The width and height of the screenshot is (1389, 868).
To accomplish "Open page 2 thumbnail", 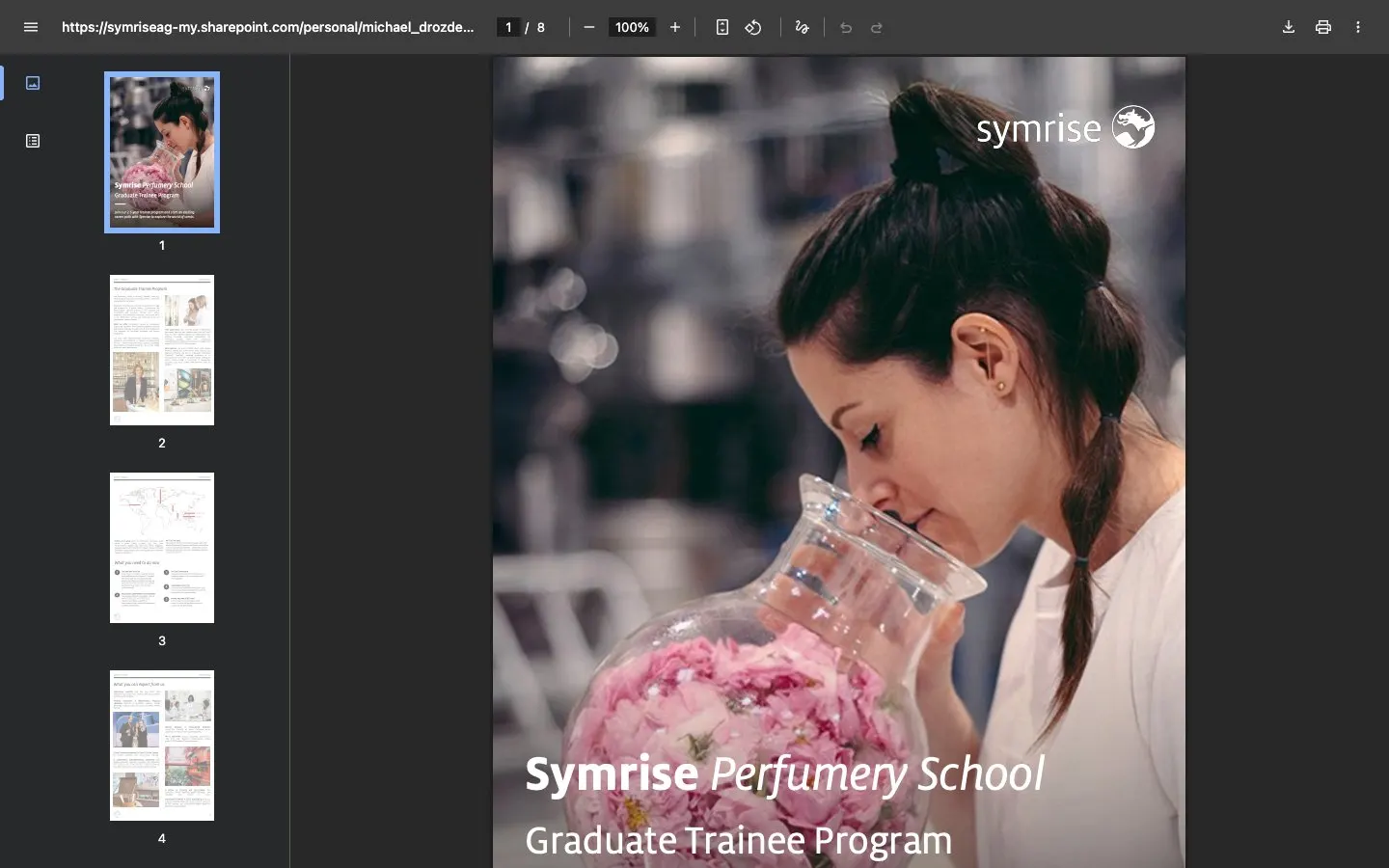I will pos(162,350).
